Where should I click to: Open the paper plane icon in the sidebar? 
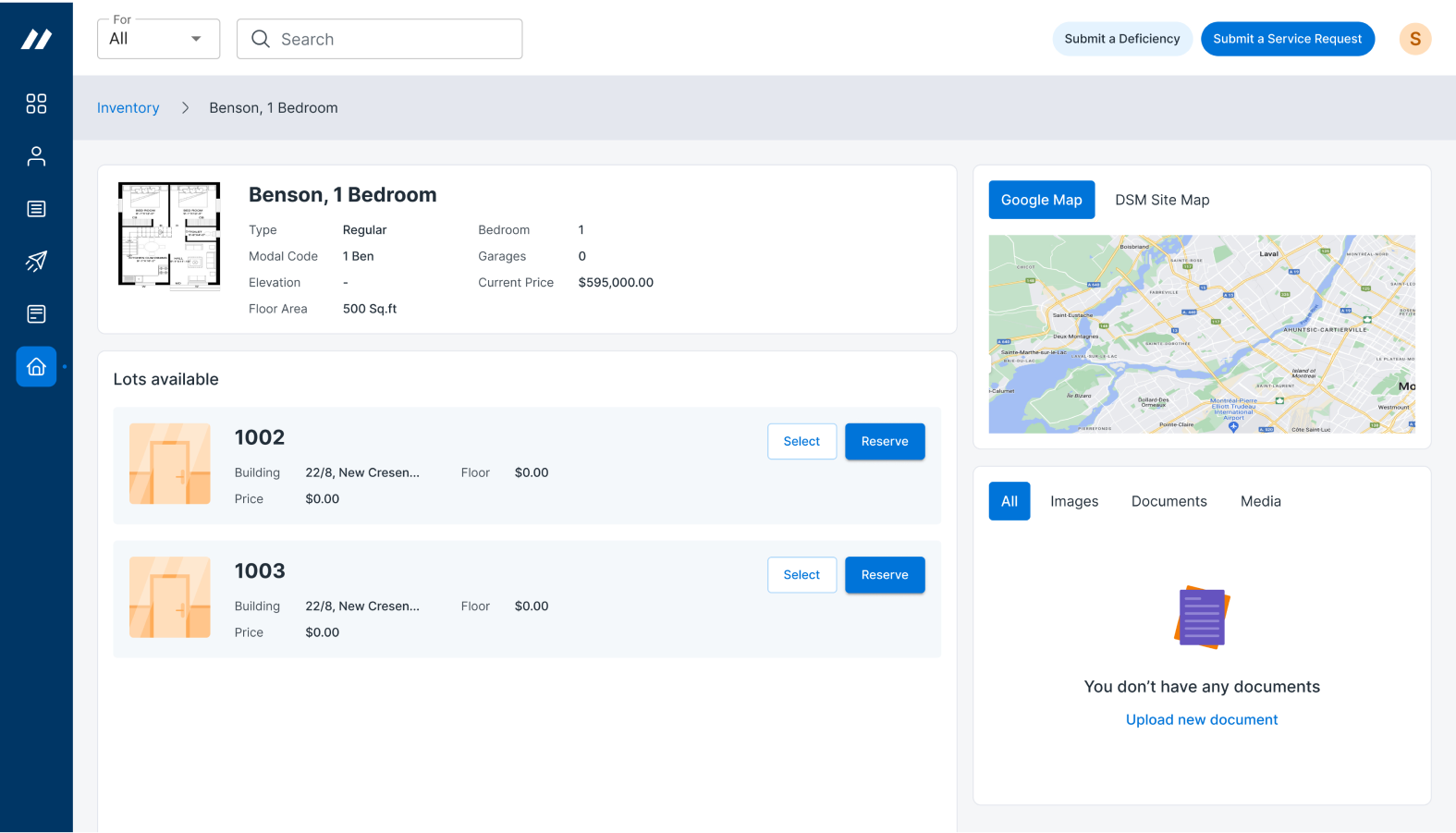(36, 262)
